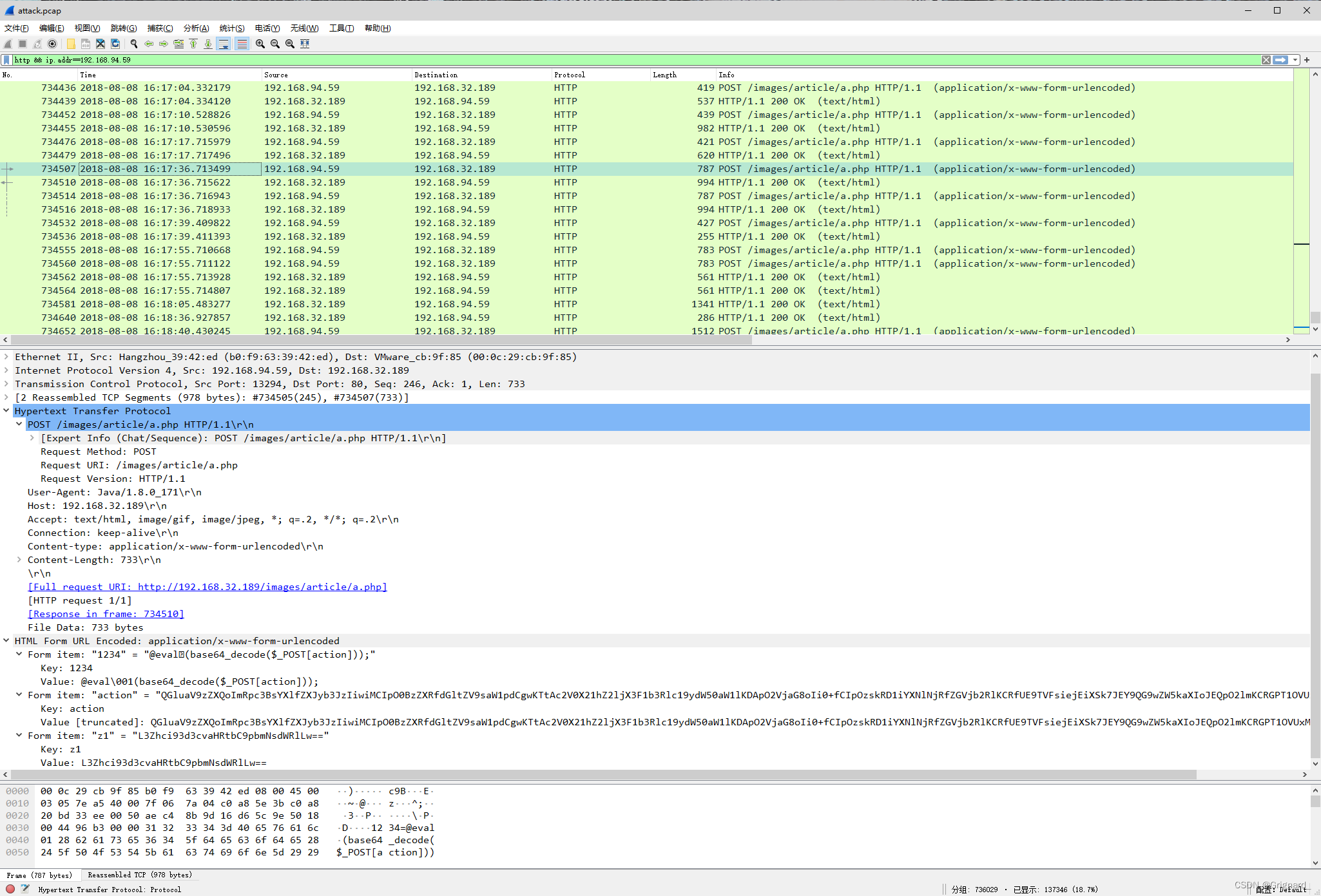Click the start capture shark fin icon

(8, 44)
